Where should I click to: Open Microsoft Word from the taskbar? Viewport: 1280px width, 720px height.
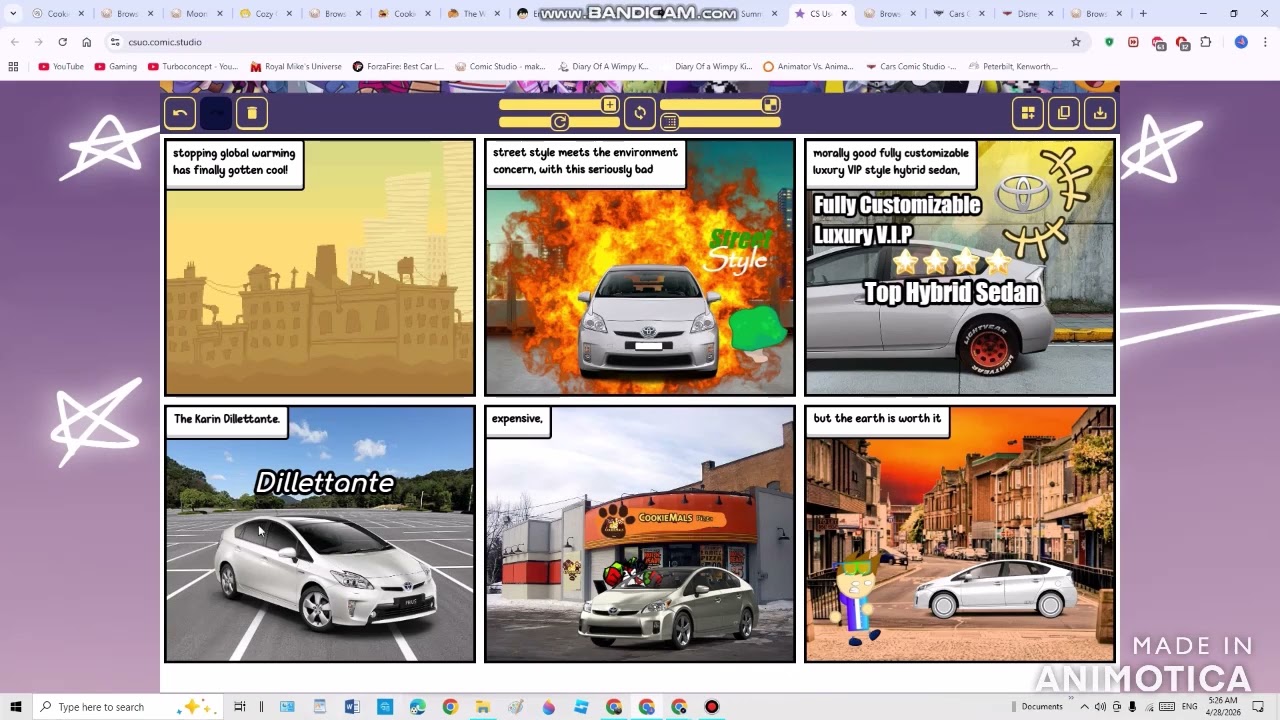click(352, 707)
